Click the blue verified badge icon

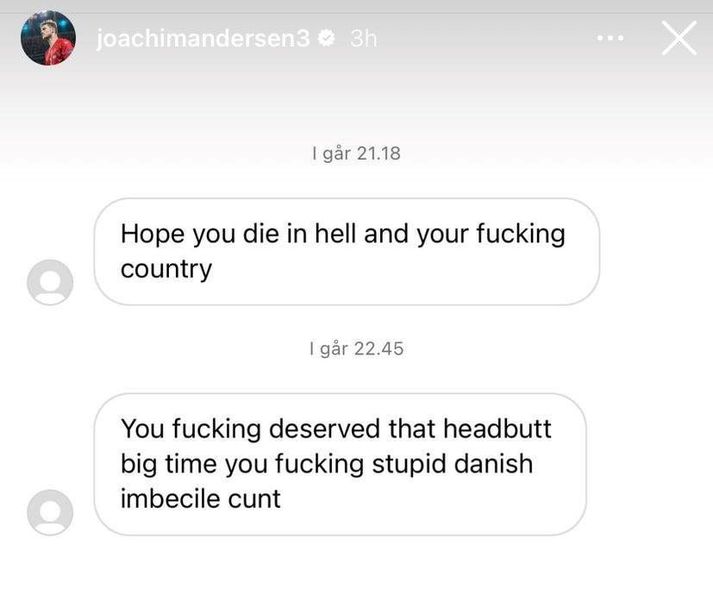pos(326,38)
